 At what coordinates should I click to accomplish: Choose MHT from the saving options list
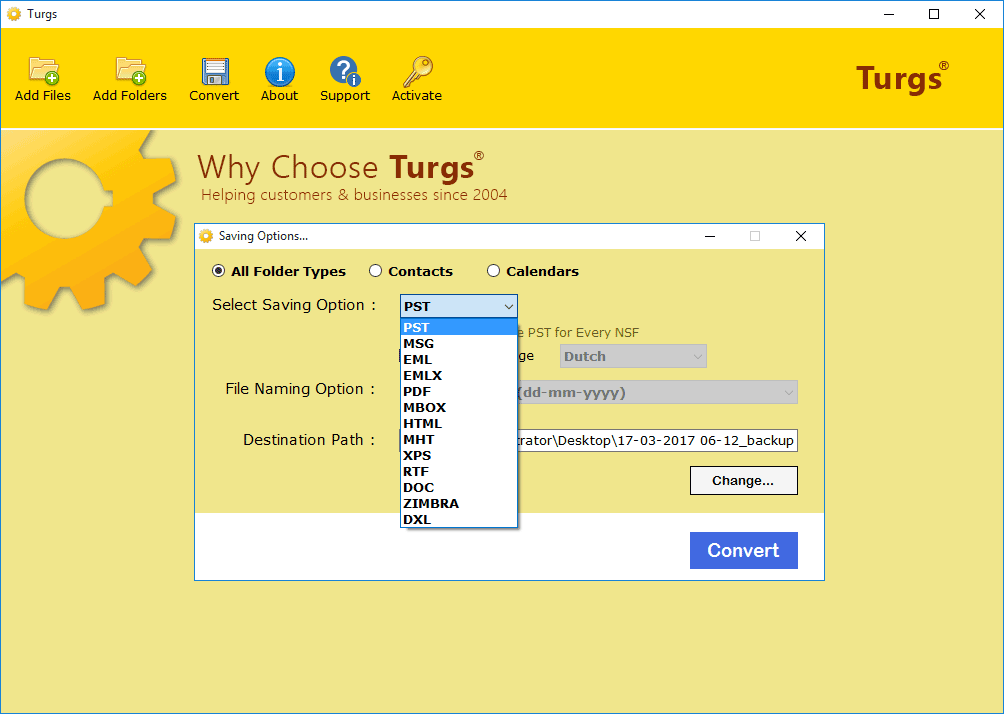(x=458, y=439)
